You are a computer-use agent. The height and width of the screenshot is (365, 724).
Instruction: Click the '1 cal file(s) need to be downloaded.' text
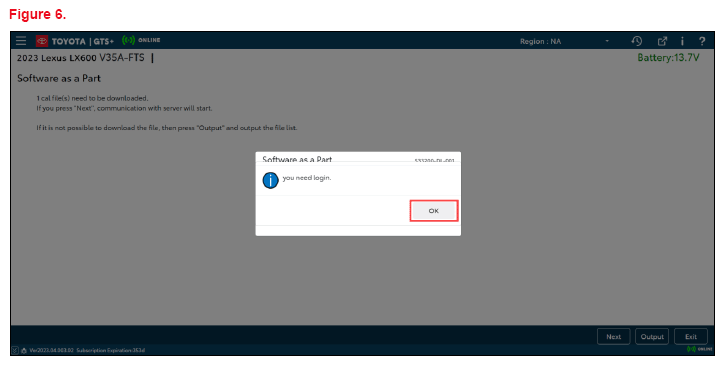click(92, 98)
